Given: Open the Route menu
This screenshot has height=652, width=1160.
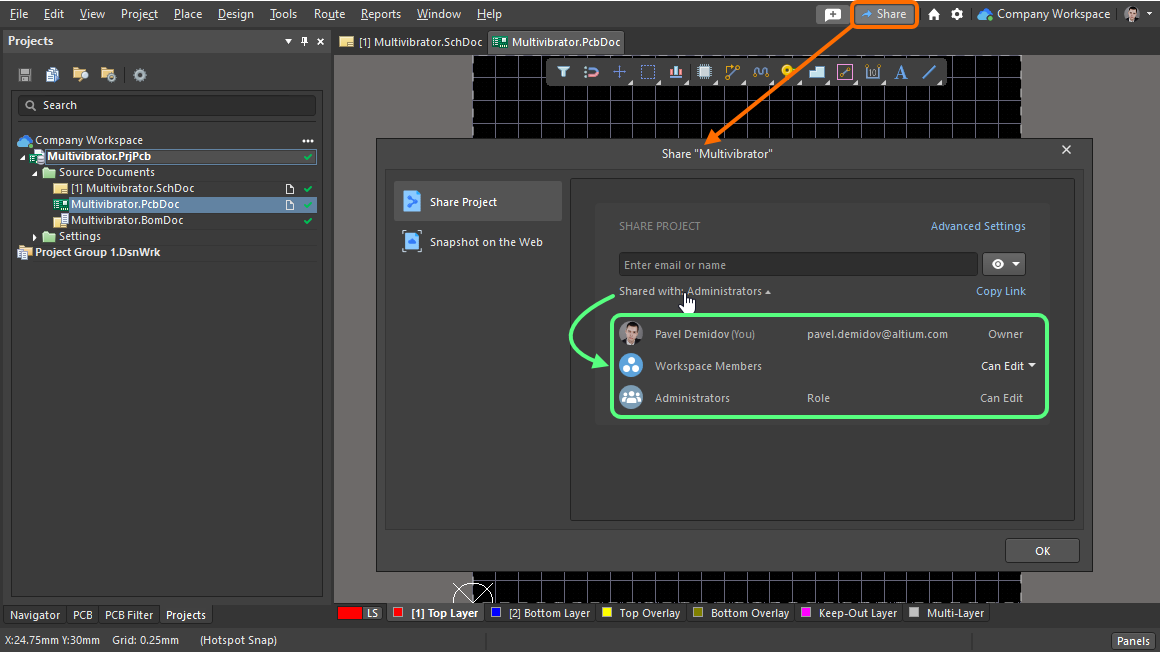Looking at the screenshot, I should click(329, 14).
